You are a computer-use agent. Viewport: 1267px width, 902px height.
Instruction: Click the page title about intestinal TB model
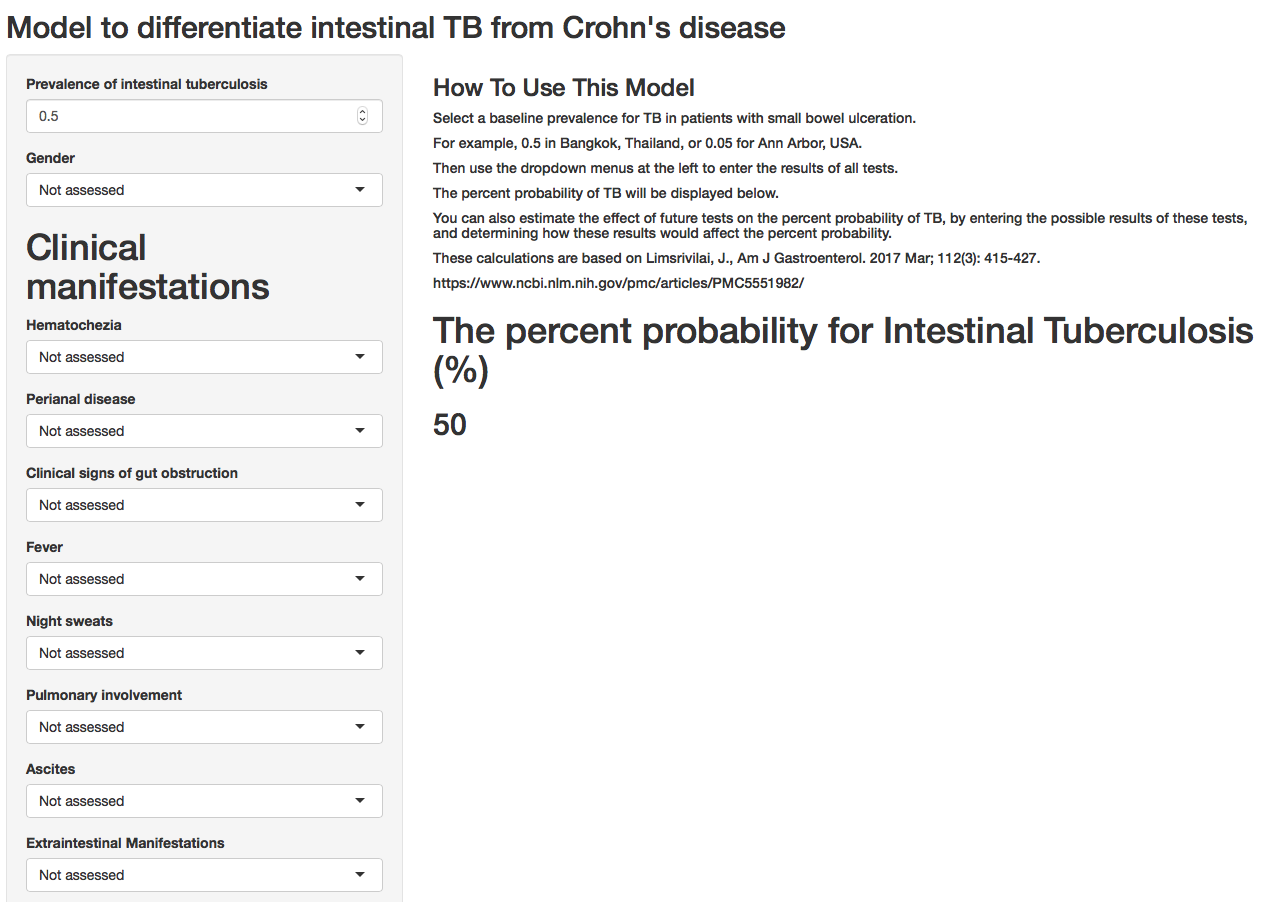(x=396, y=27)
